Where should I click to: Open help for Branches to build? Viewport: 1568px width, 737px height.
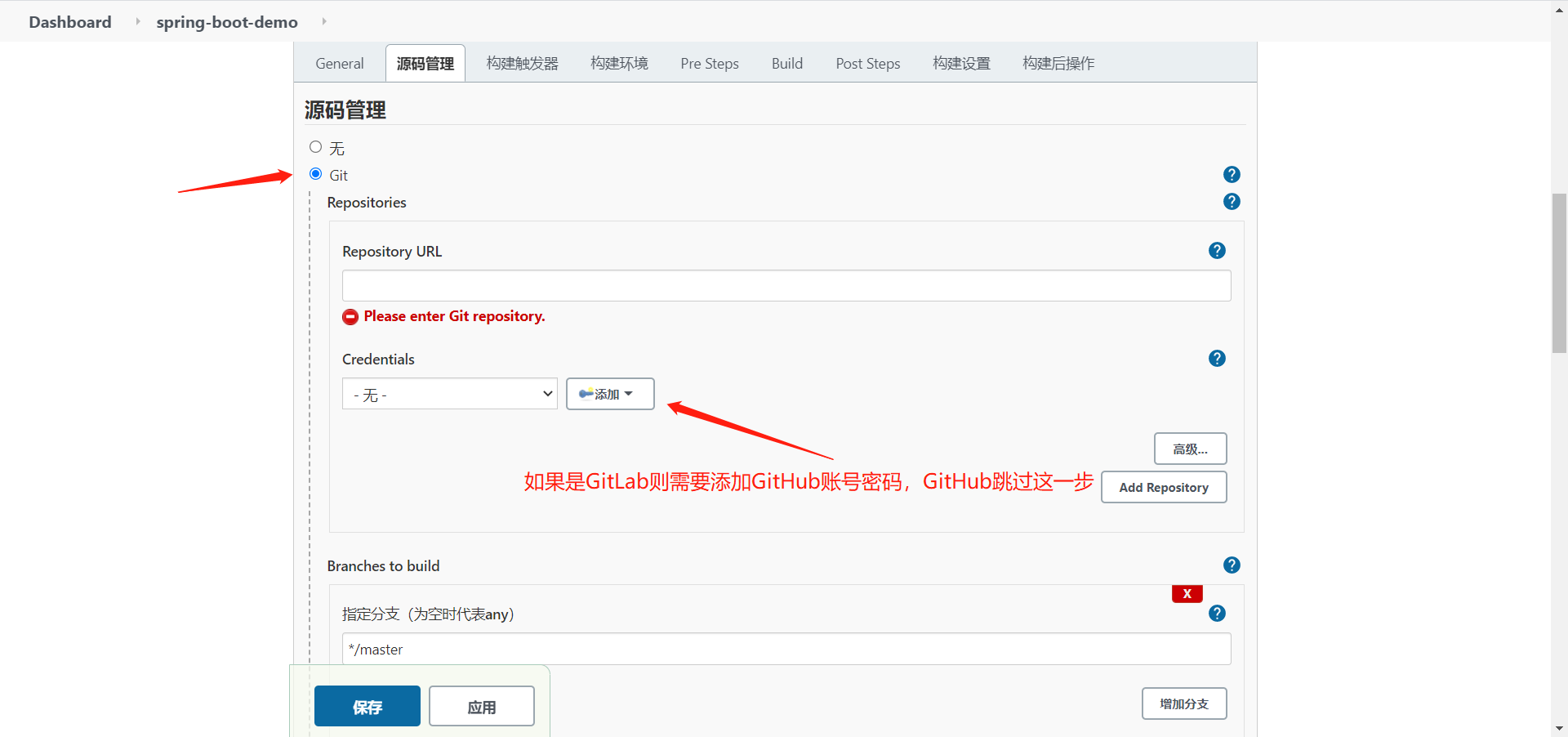[1232, 565]
